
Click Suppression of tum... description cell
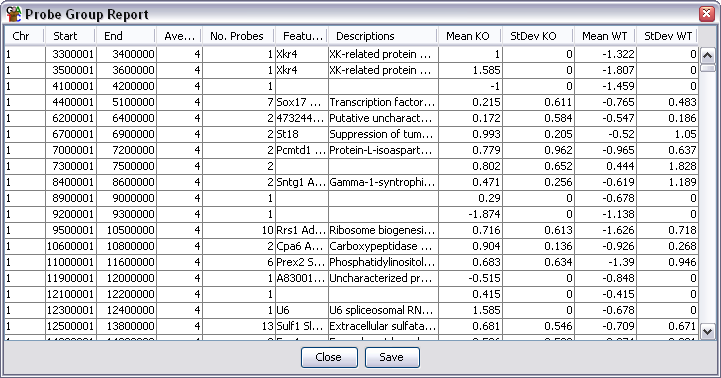pos(383,134)
